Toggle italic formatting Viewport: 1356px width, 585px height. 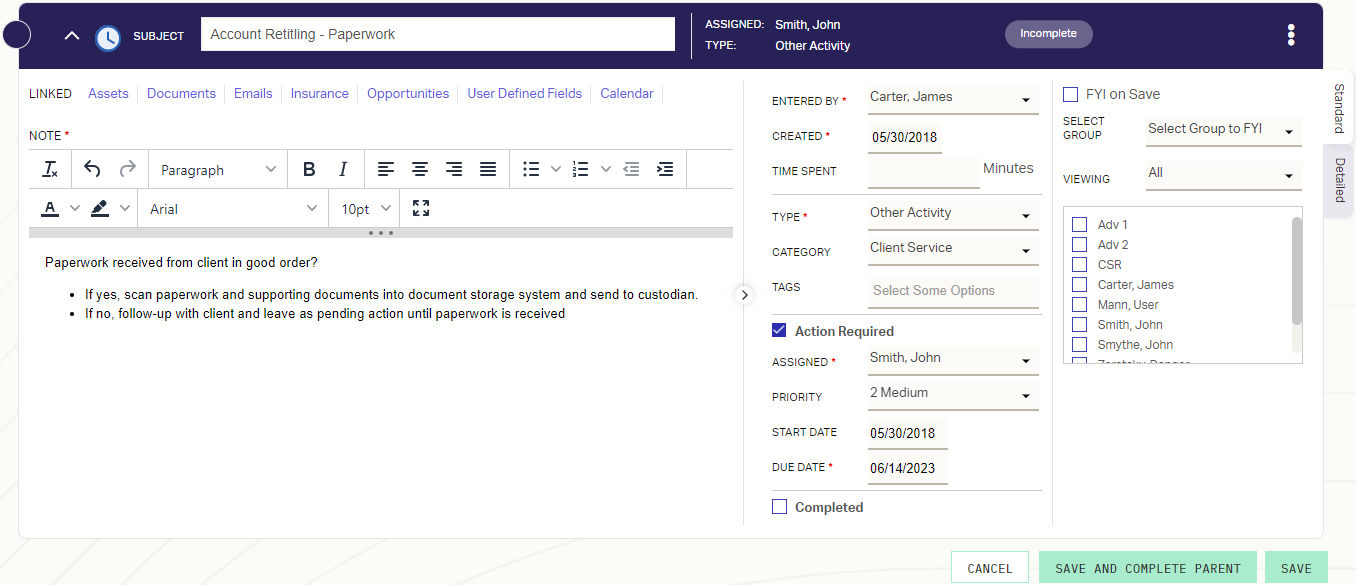(343, 170)
